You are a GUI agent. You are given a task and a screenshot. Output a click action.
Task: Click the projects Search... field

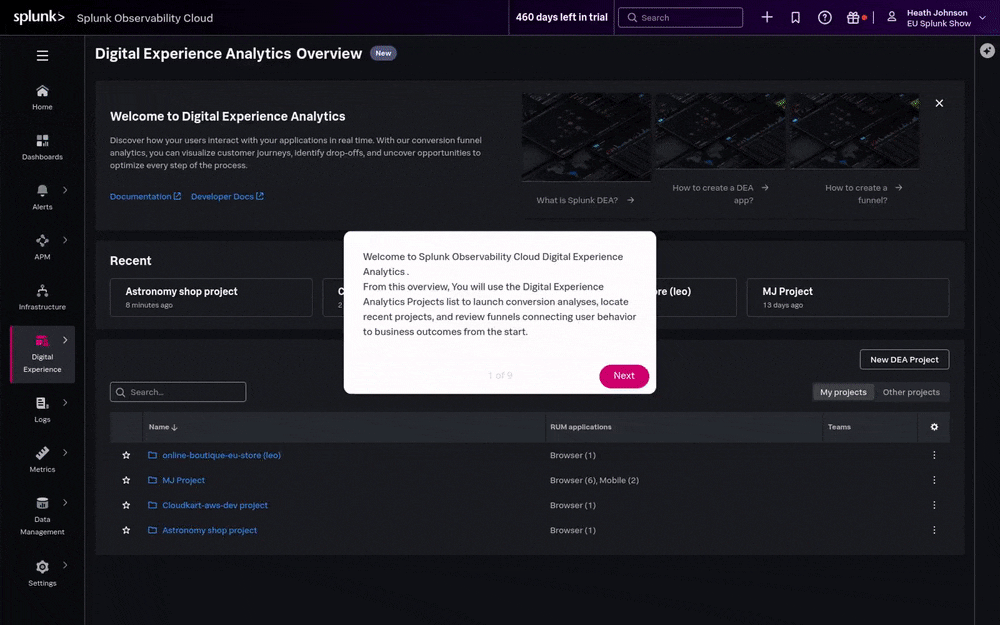(178, 392)
